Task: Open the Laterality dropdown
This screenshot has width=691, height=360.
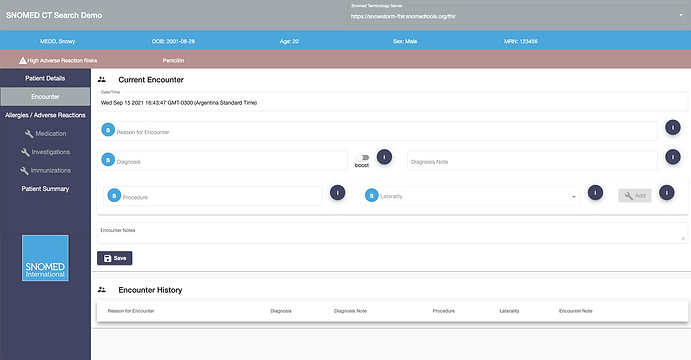Action: [x=470, y=196]
